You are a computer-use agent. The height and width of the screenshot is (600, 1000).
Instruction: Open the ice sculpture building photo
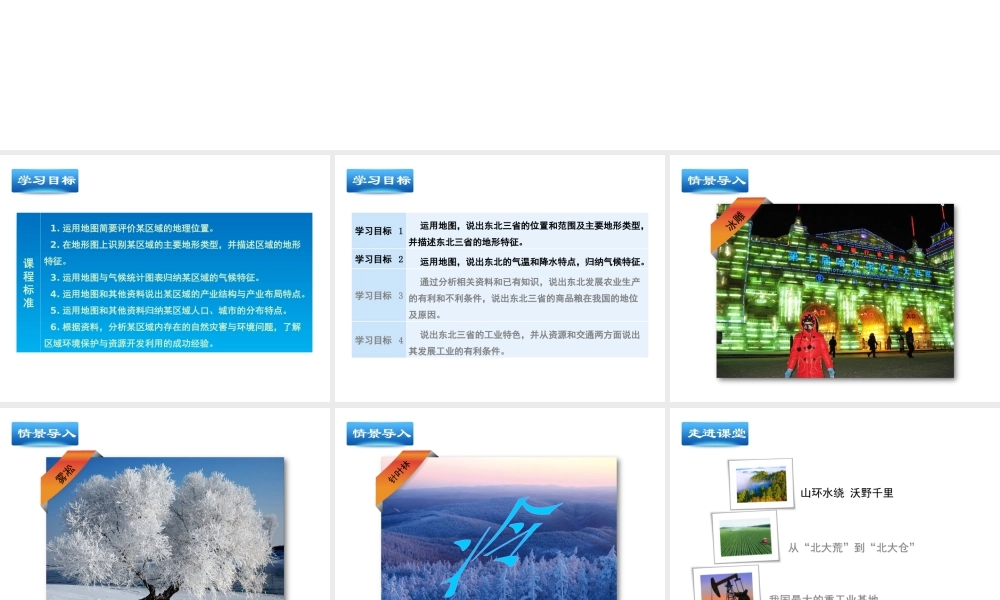pyautogui.click(x=835, y=291)
